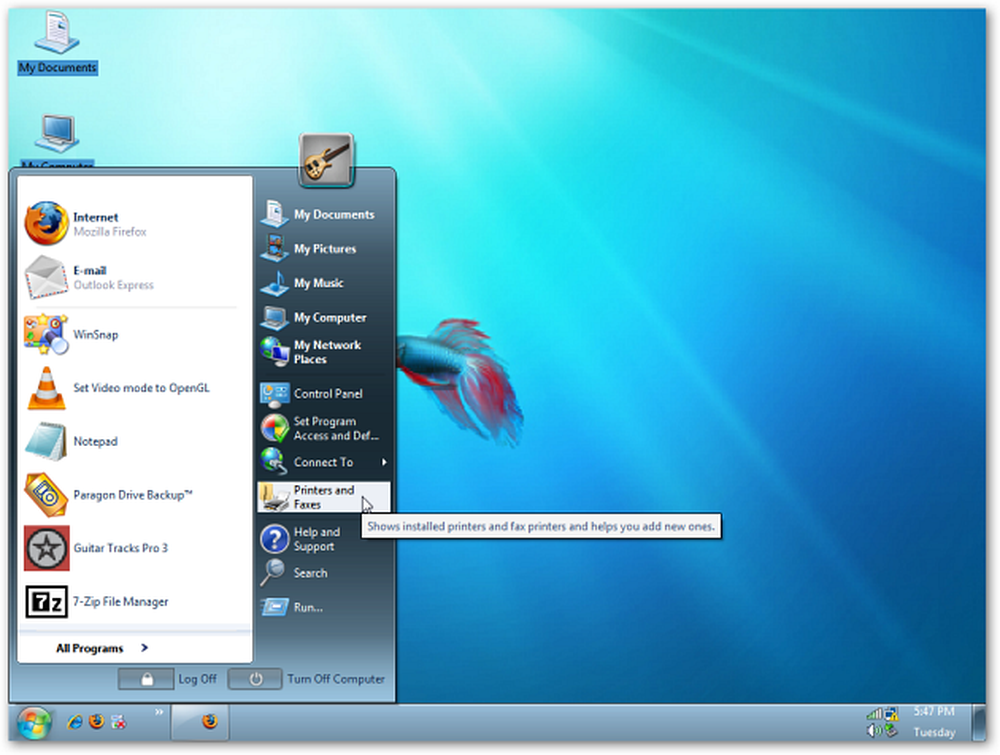The width and height of the screenshot is (1000, 755).
Task: Click the network warning tray icon
Action: tap(891, 714)
